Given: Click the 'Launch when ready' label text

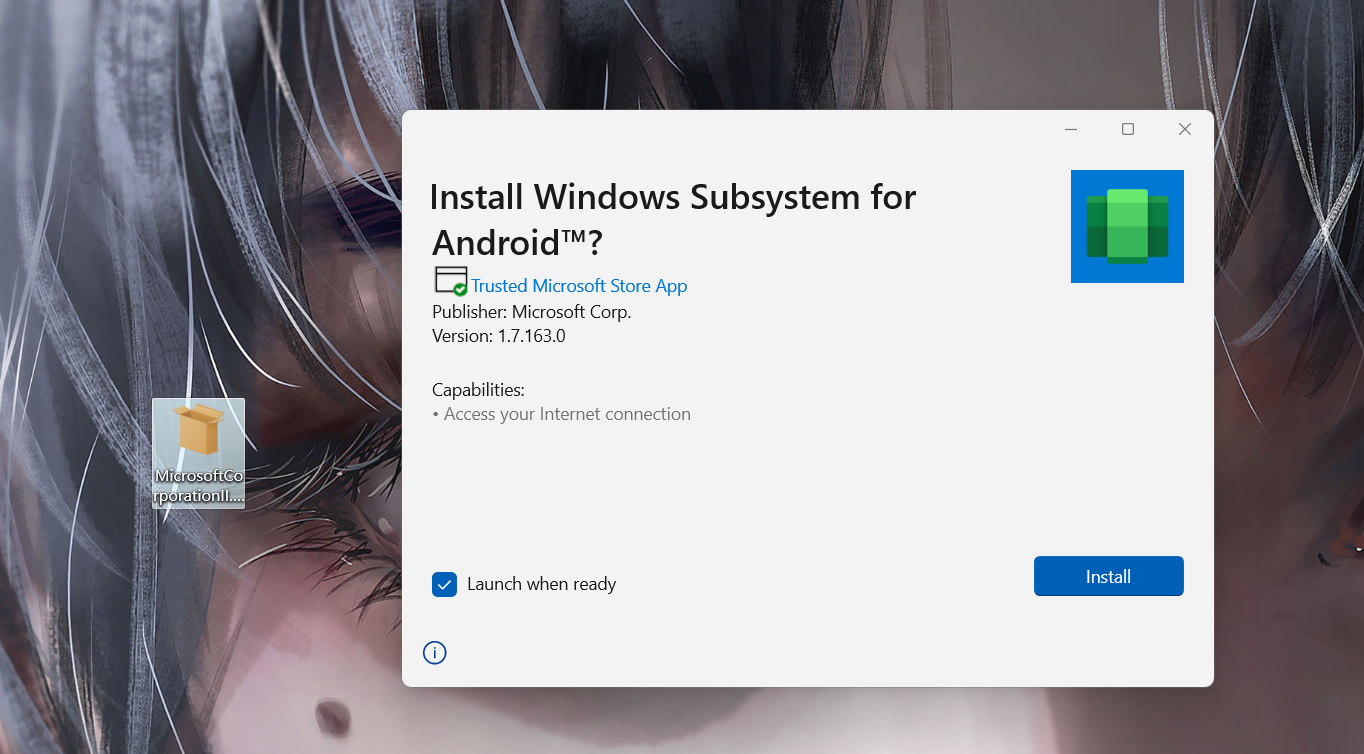Looking at the screenshot, I should pyautogui.click(x=541, y=584).
